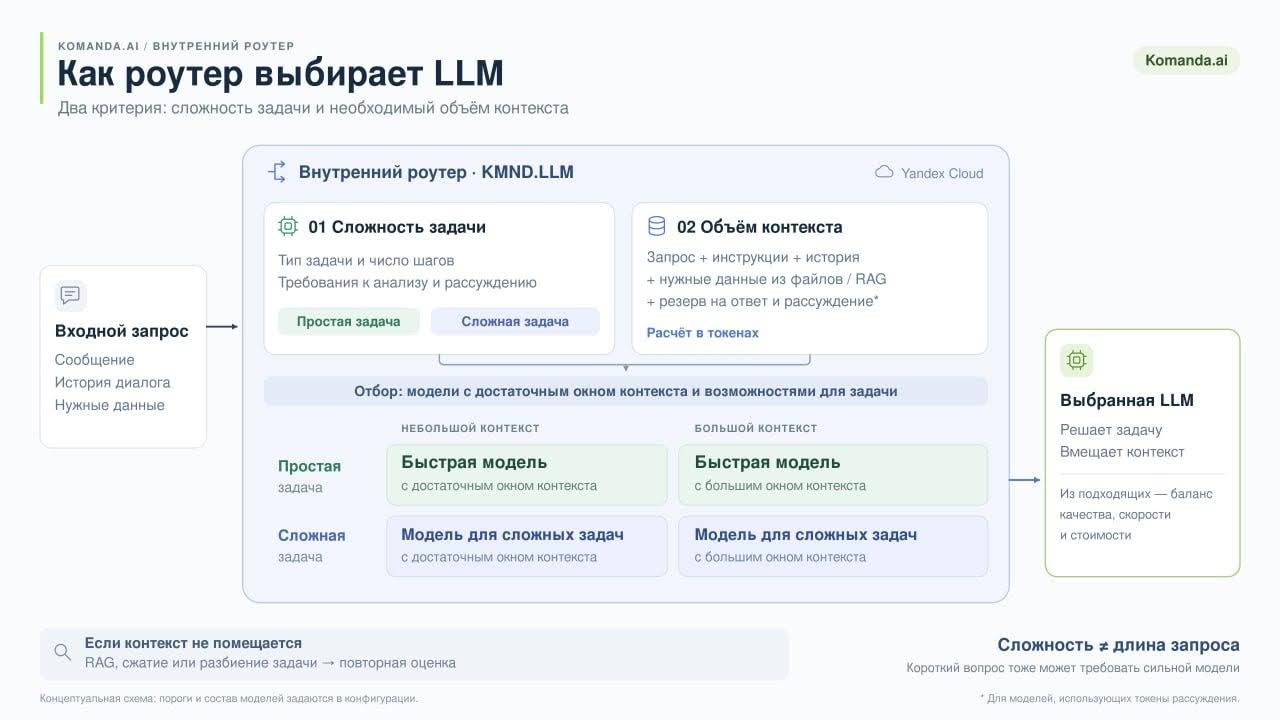Viewport: 1280px width, 720px height.
Task: Click Нужные данные in Входной запрос card
Action: coord(110,405)
